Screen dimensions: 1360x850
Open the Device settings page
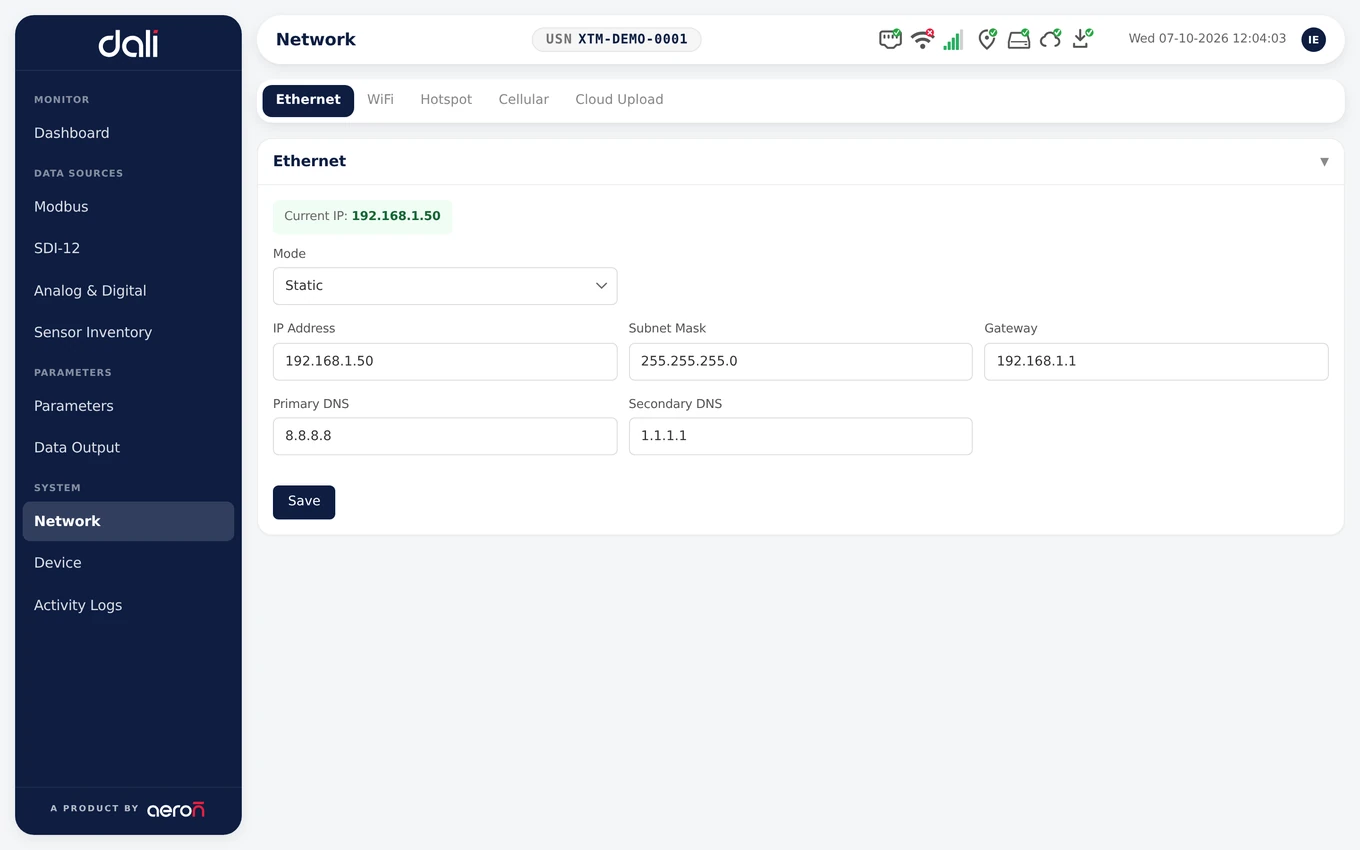128,563
